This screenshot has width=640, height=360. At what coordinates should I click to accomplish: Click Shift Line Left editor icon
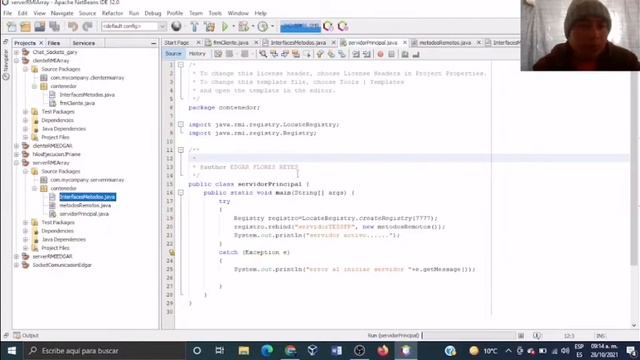[356, 54]
